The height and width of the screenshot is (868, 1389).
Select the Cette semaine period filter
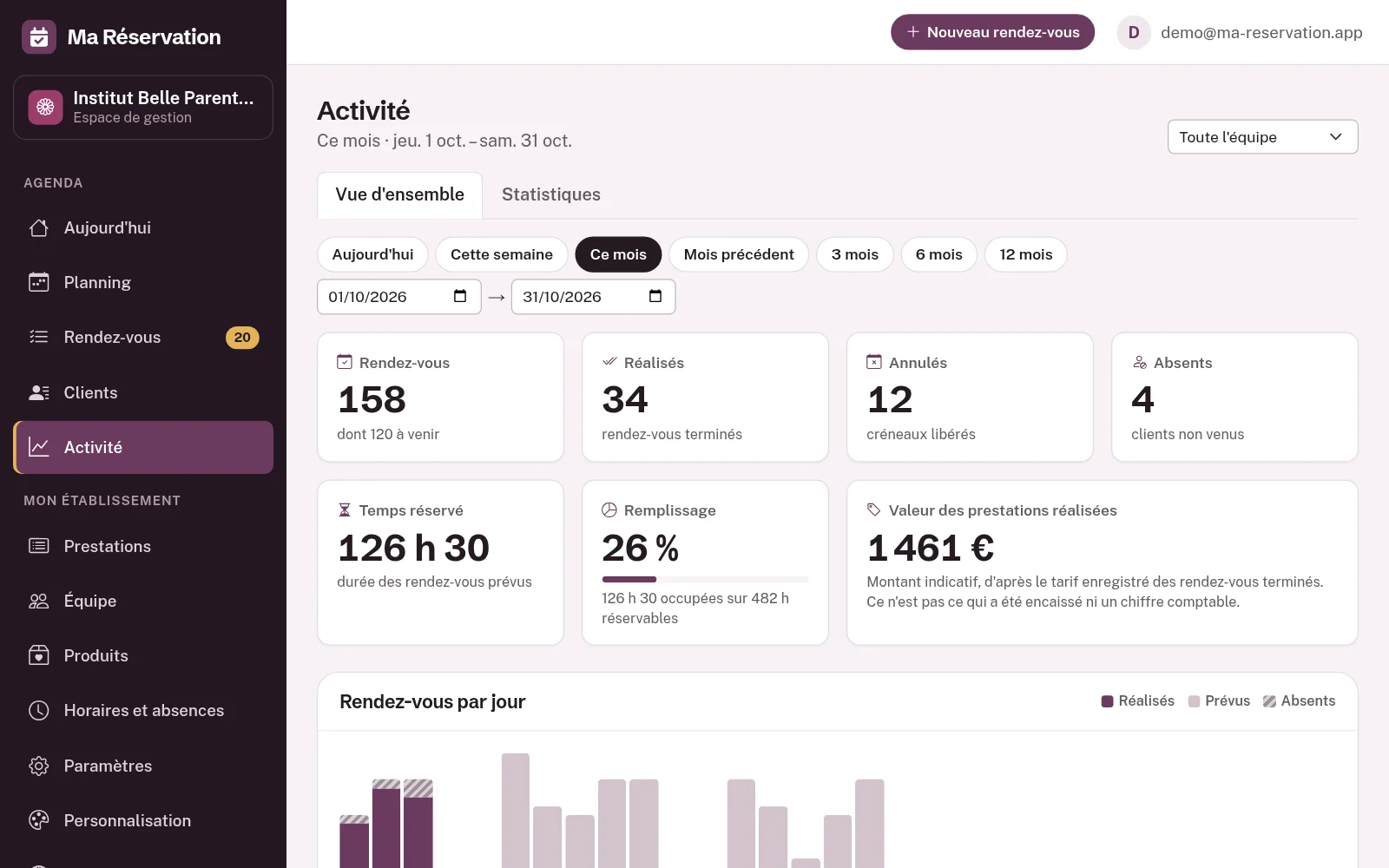(502, 254)
